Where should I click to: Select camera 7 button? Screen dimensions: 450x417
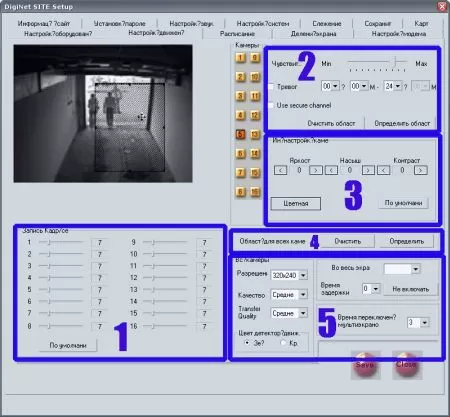click(240, 173)
